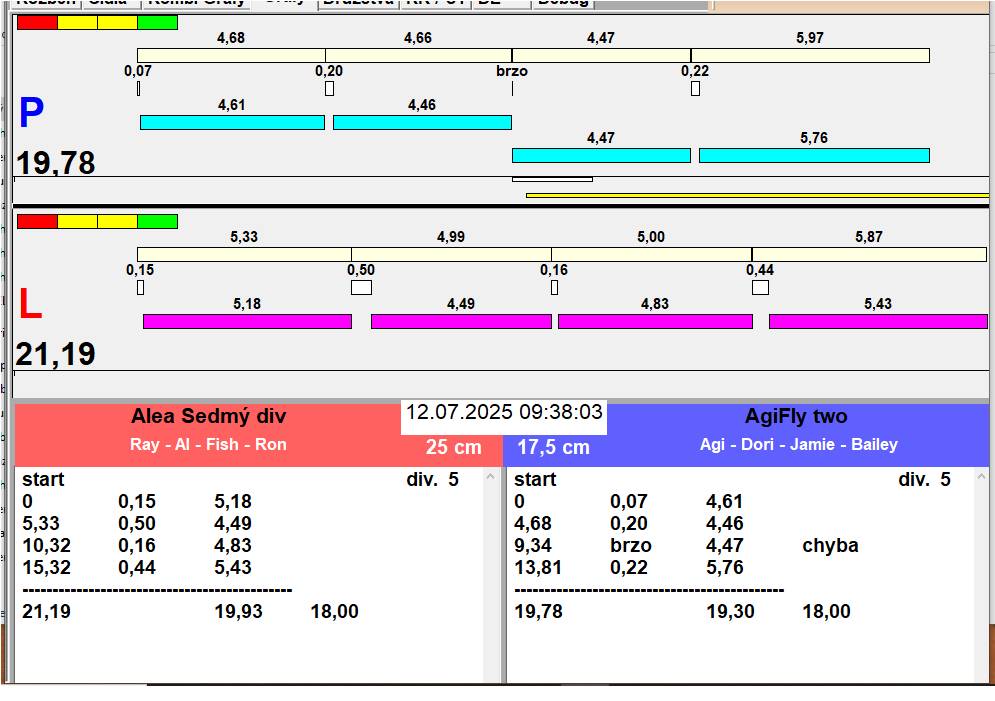Click the 0,15 start marker box in lane L

[x=140, y=287]
